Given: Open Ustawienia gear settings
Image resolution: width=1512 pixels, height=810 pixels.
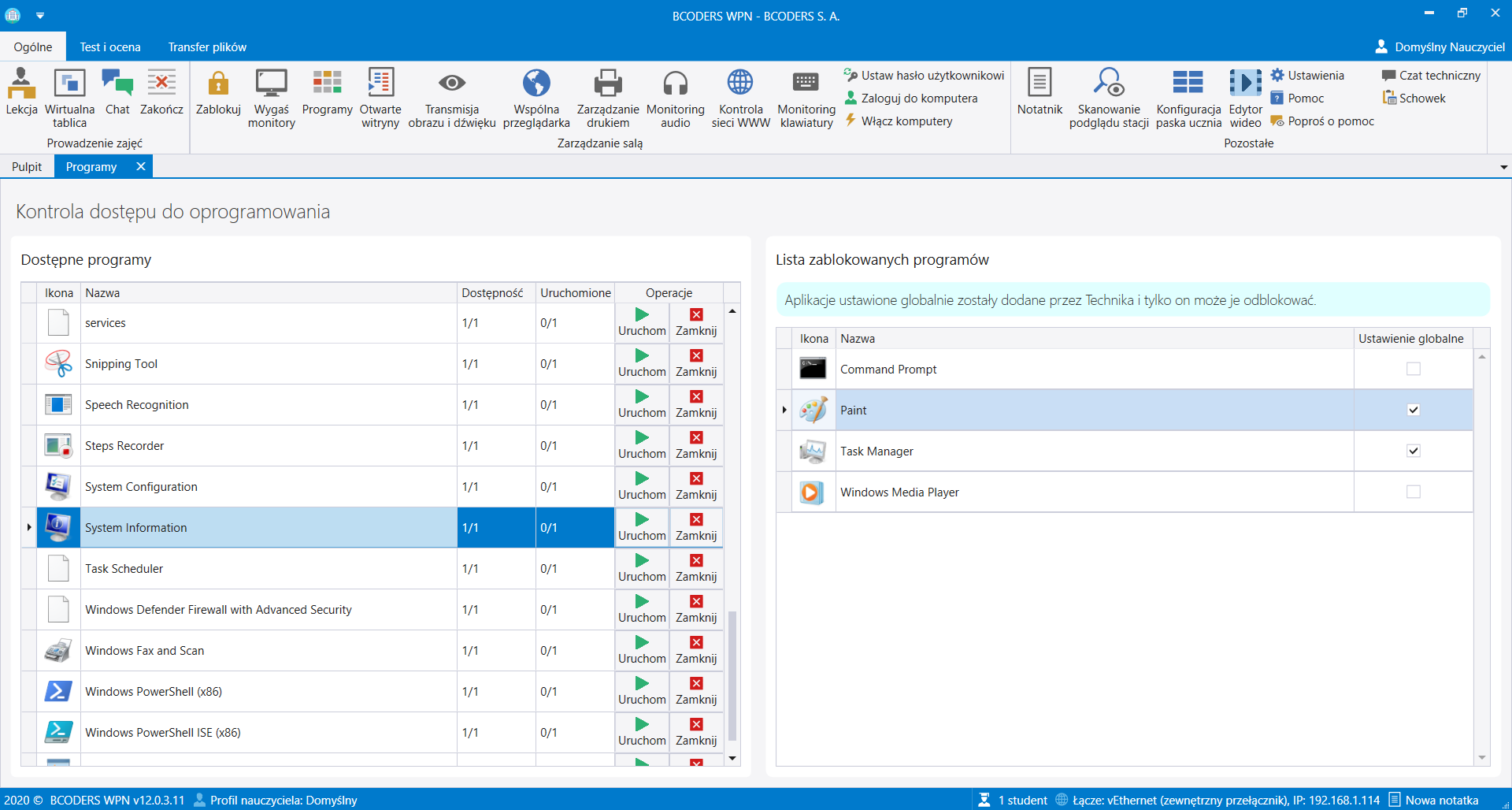Looking at the screenshot, I should click(1307, 76).
